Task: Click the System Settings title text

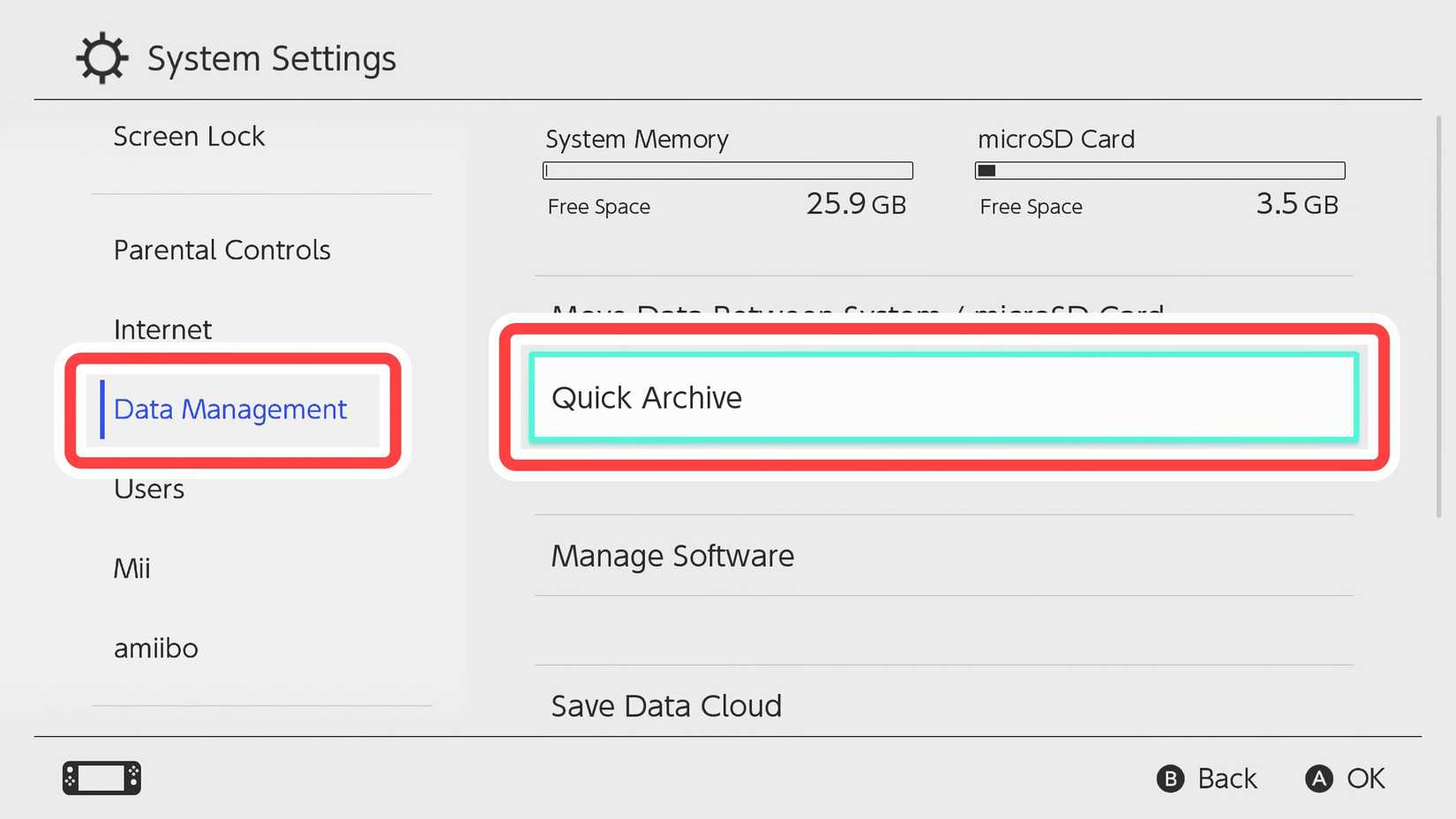Action: pos(271,58)
